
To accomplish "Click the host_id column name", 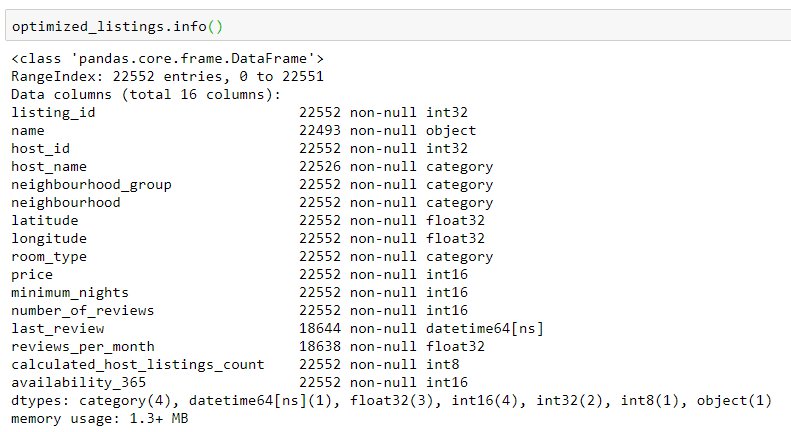I will (x=40, y=148).
